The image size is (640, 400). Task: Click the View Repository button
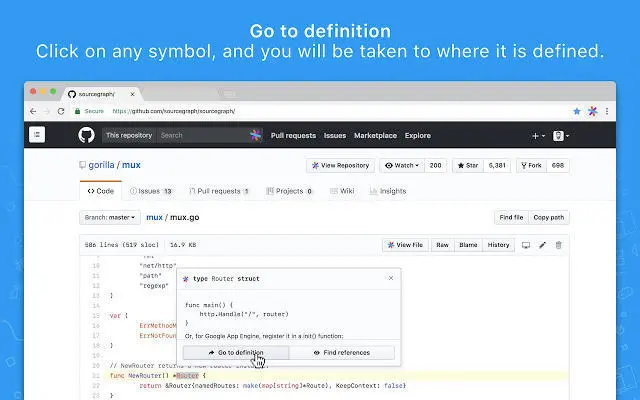[x=340, y=166]
